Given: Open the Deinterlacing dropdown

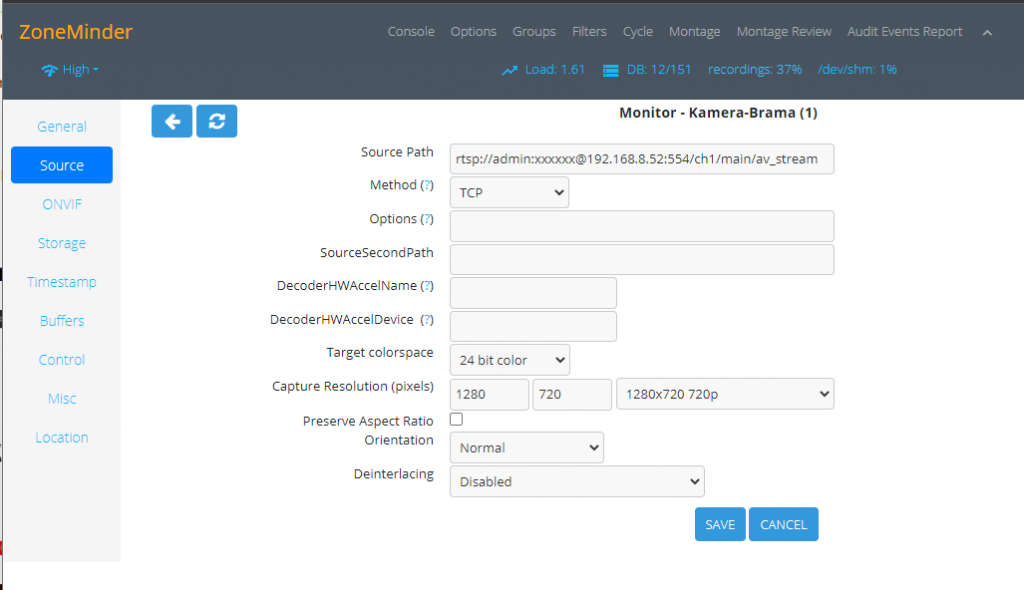Looking at the screenshot, I should click(x=577, y=482).
